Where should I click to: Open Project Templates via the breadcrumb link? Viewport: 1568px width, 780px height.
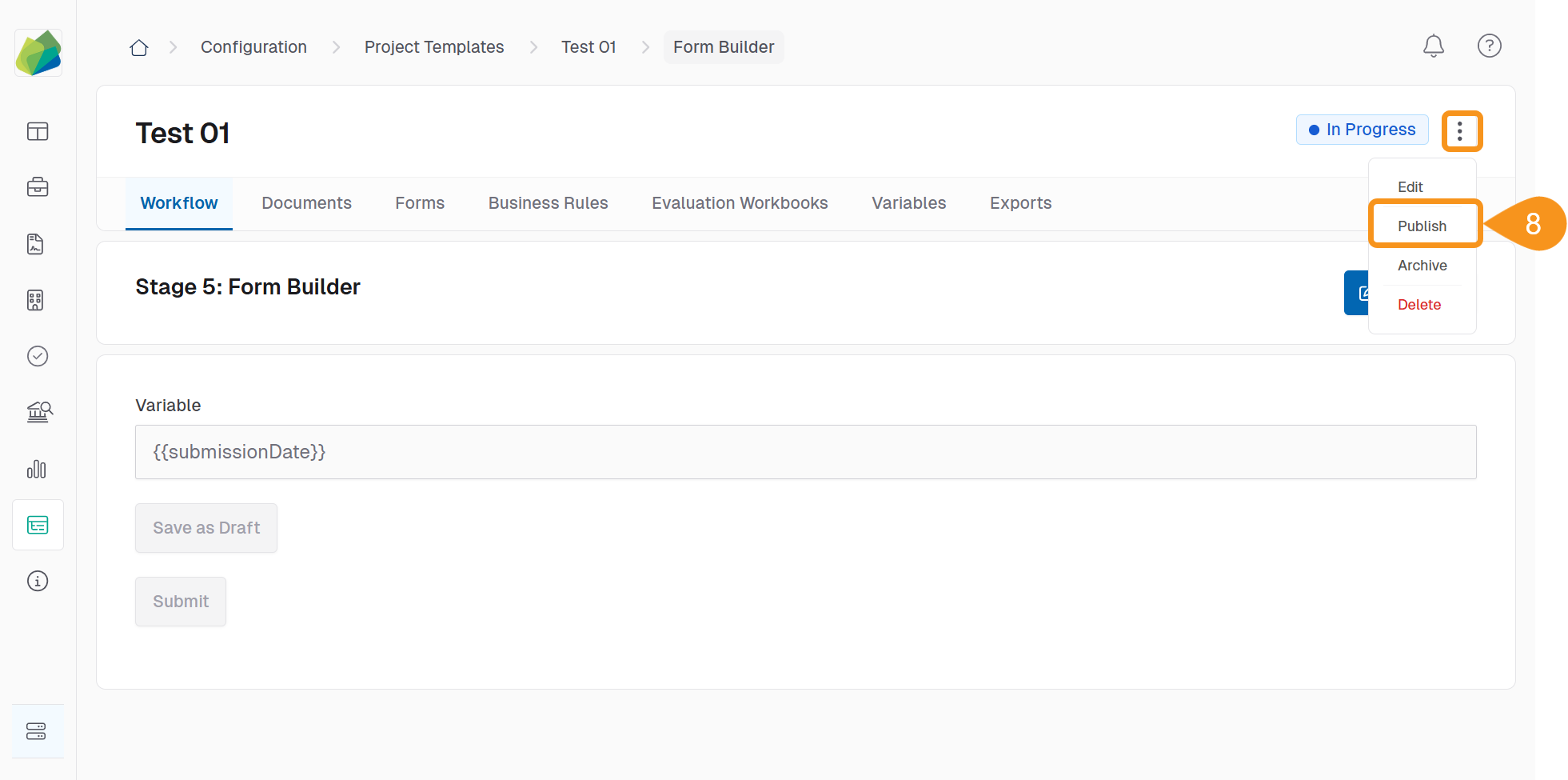click(434, 46)
